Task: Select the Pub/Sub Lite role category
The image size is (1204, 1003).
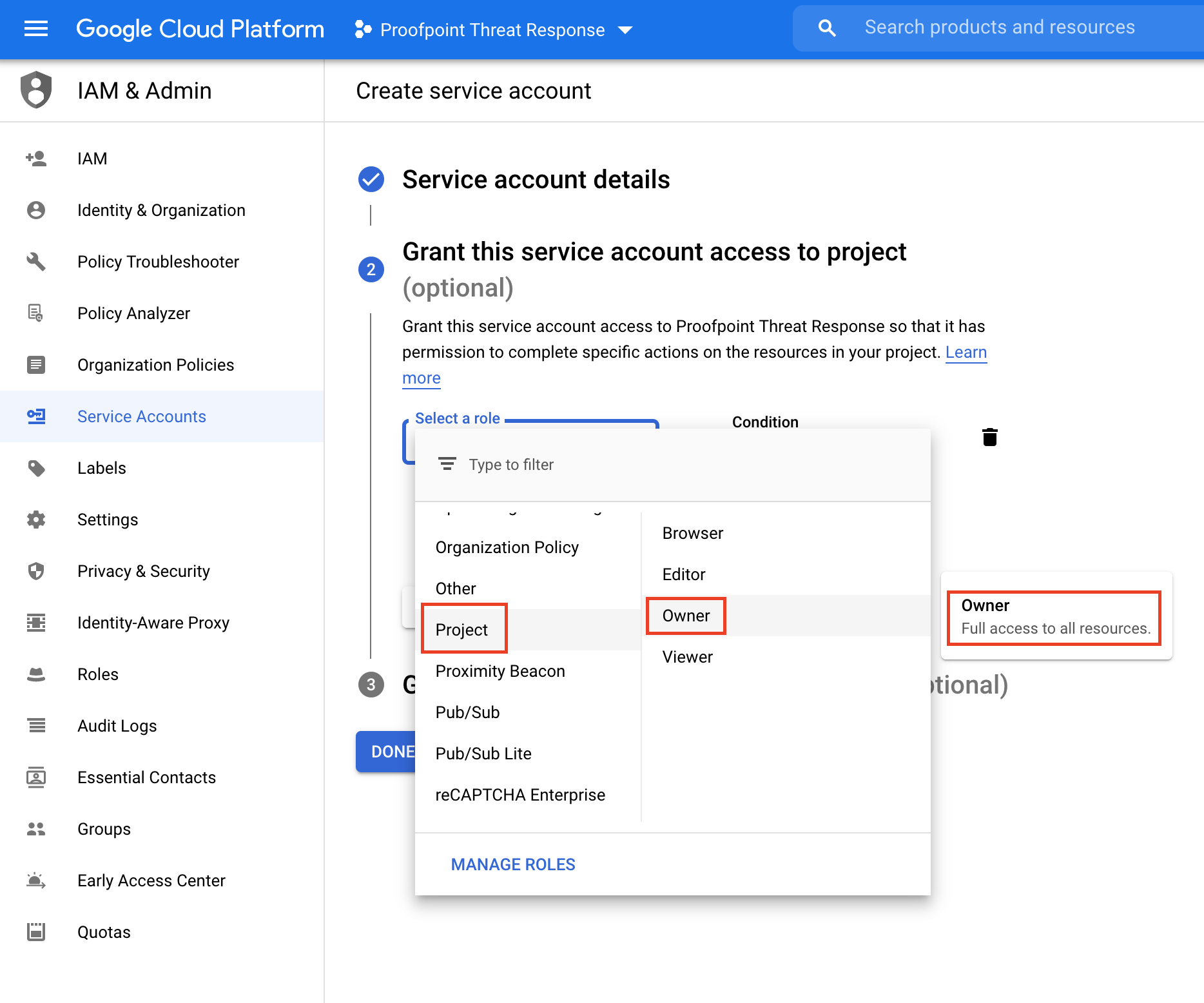Action: click(528, 754)
